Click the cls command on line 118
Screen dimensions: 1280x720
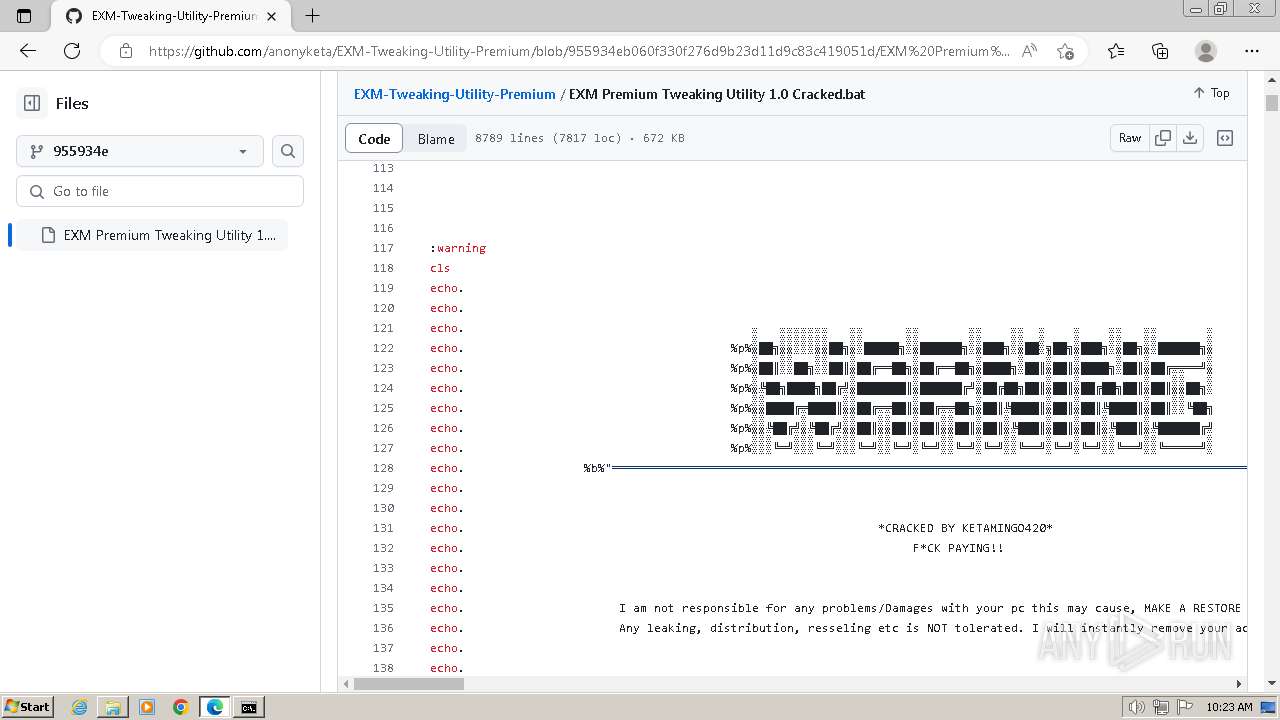pyautogui.click(x=440, y=268)
